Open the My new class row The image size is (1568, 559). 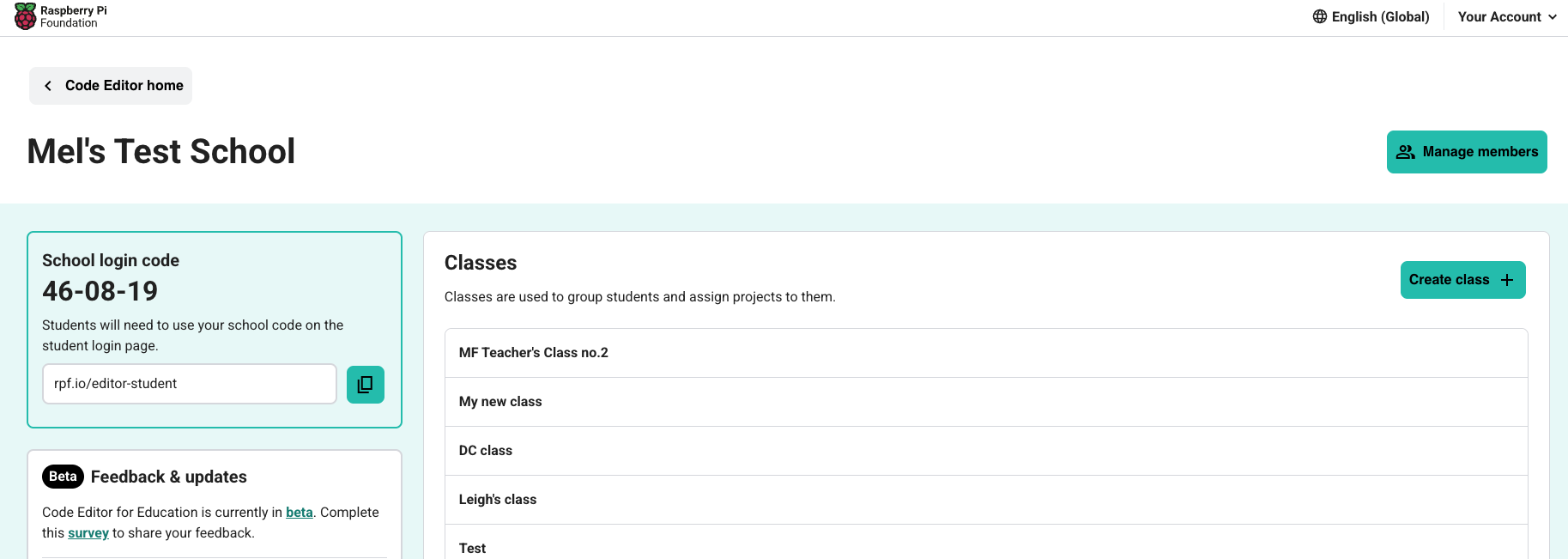tap(985, 402)
